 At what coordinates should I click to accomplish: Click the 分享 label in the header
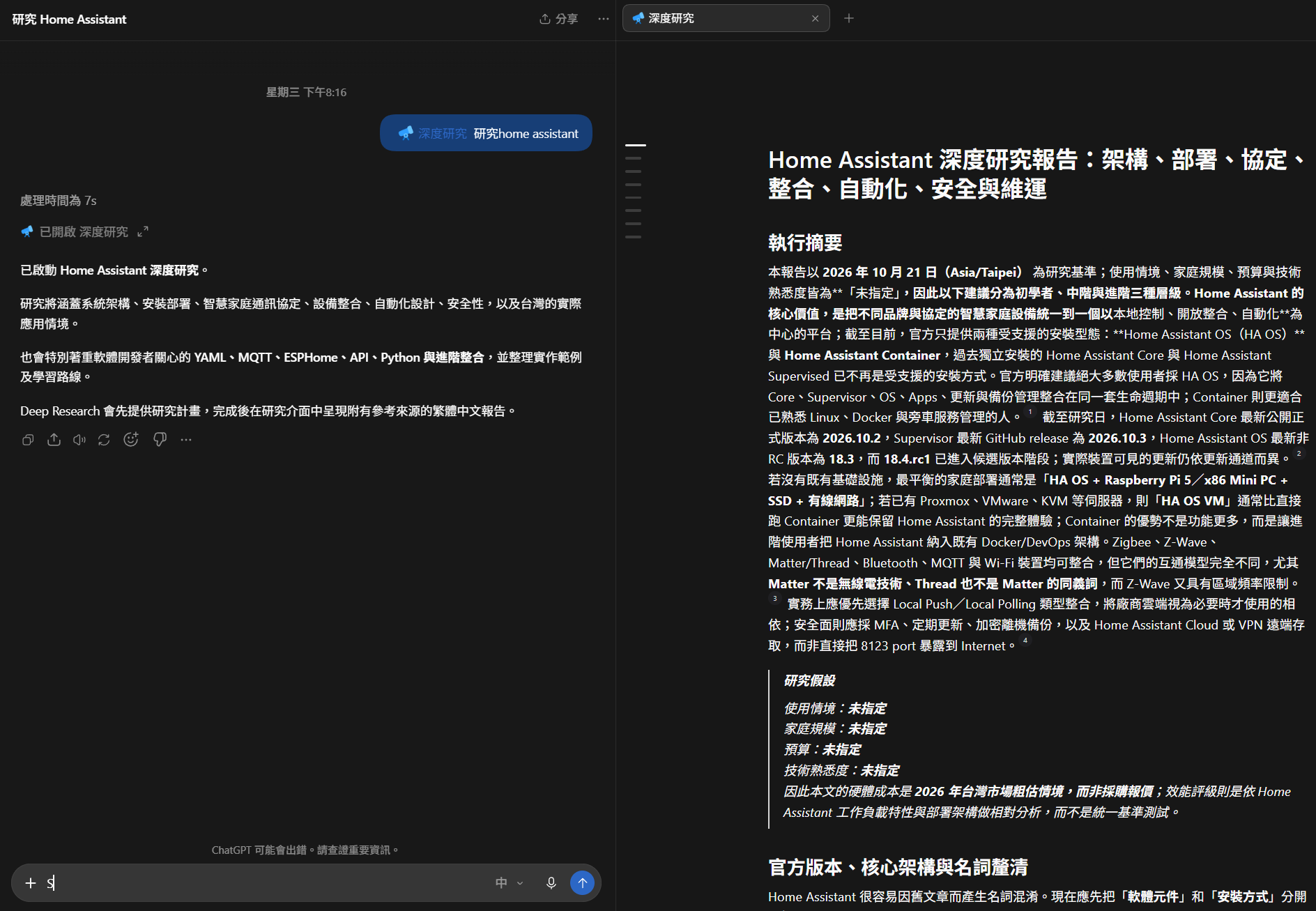pos(567,19)
